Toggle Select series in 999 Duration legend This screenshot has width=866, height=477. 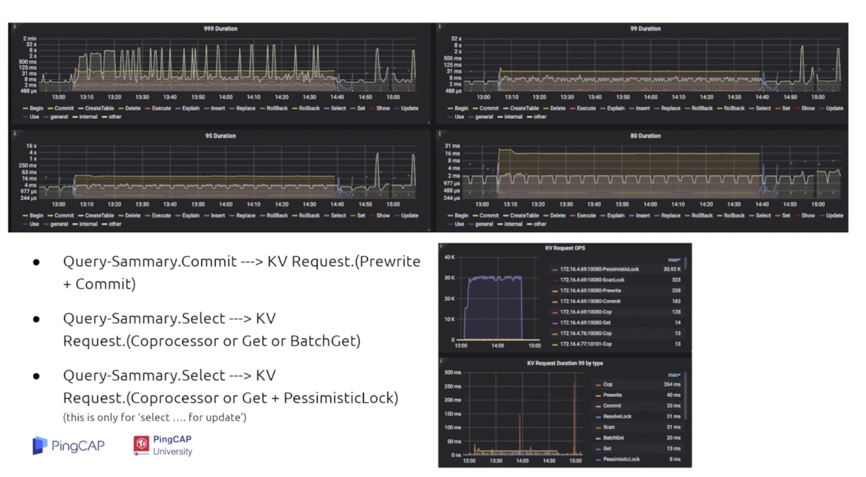[335, 109]
